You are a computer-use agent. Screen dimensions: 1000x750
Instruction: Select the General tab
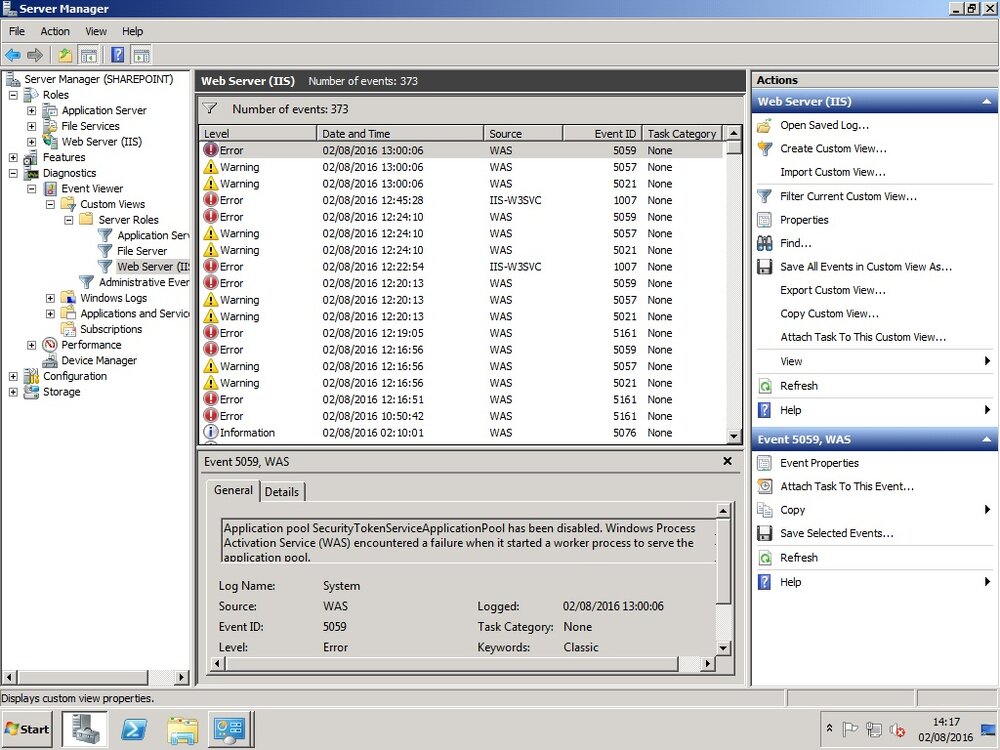233,490
